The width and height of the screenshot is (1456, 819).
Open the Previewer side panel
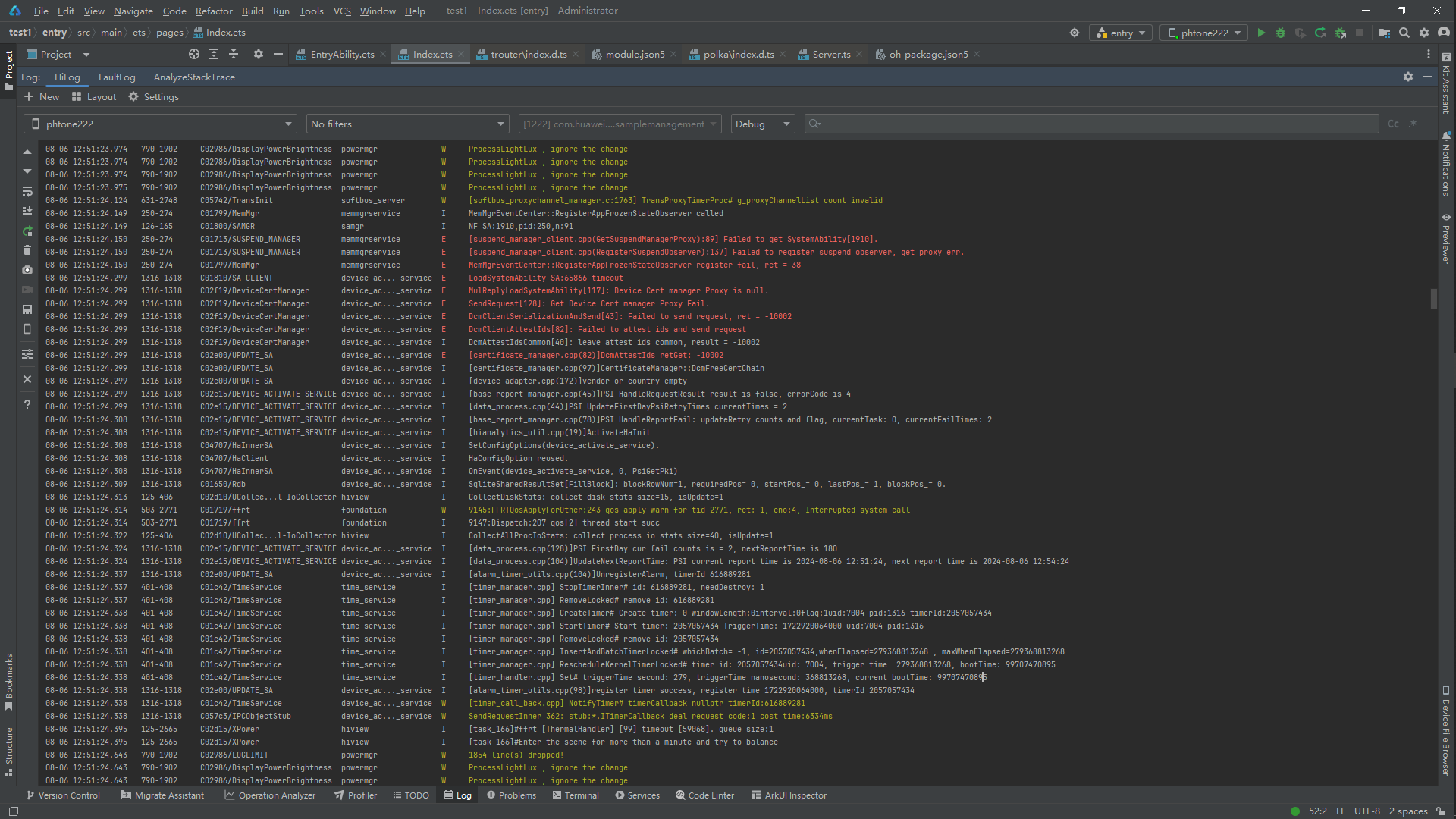point(1446,238)
